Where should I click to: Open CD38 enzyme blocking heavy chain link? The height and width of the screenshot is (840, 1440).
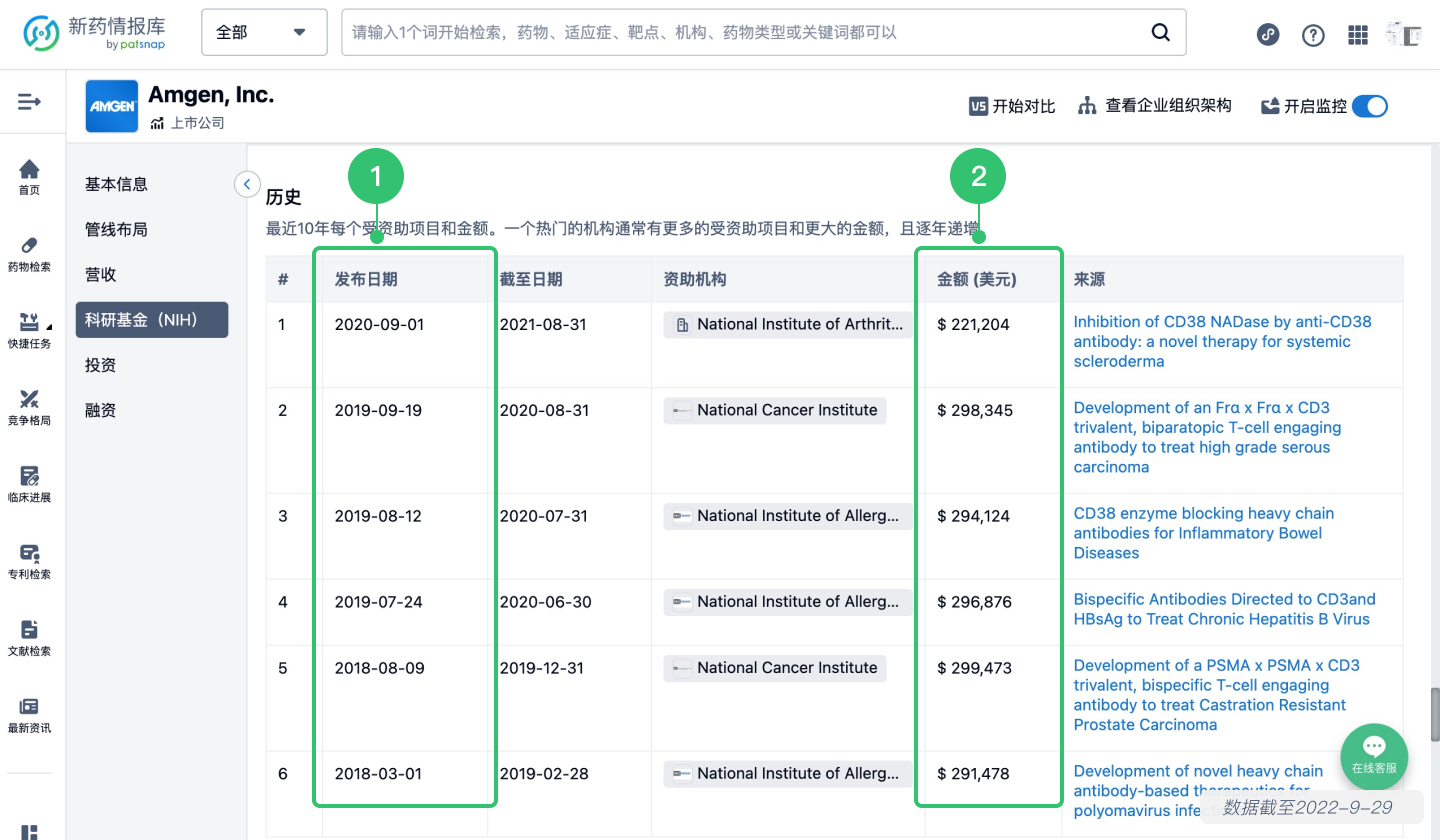click(1203, 533)
